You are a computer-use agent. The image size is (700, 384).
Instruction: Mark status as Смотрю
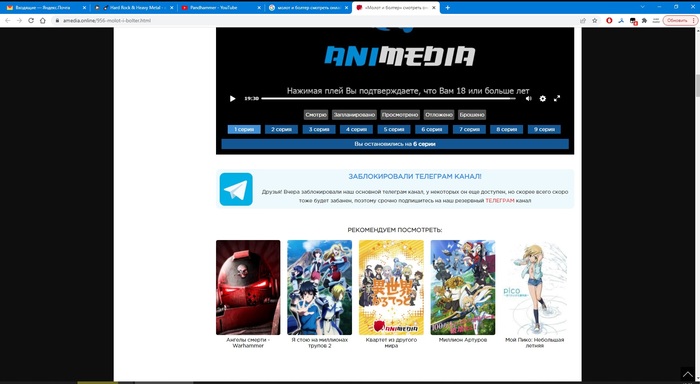pyautogui.click(x=316, y=115)
